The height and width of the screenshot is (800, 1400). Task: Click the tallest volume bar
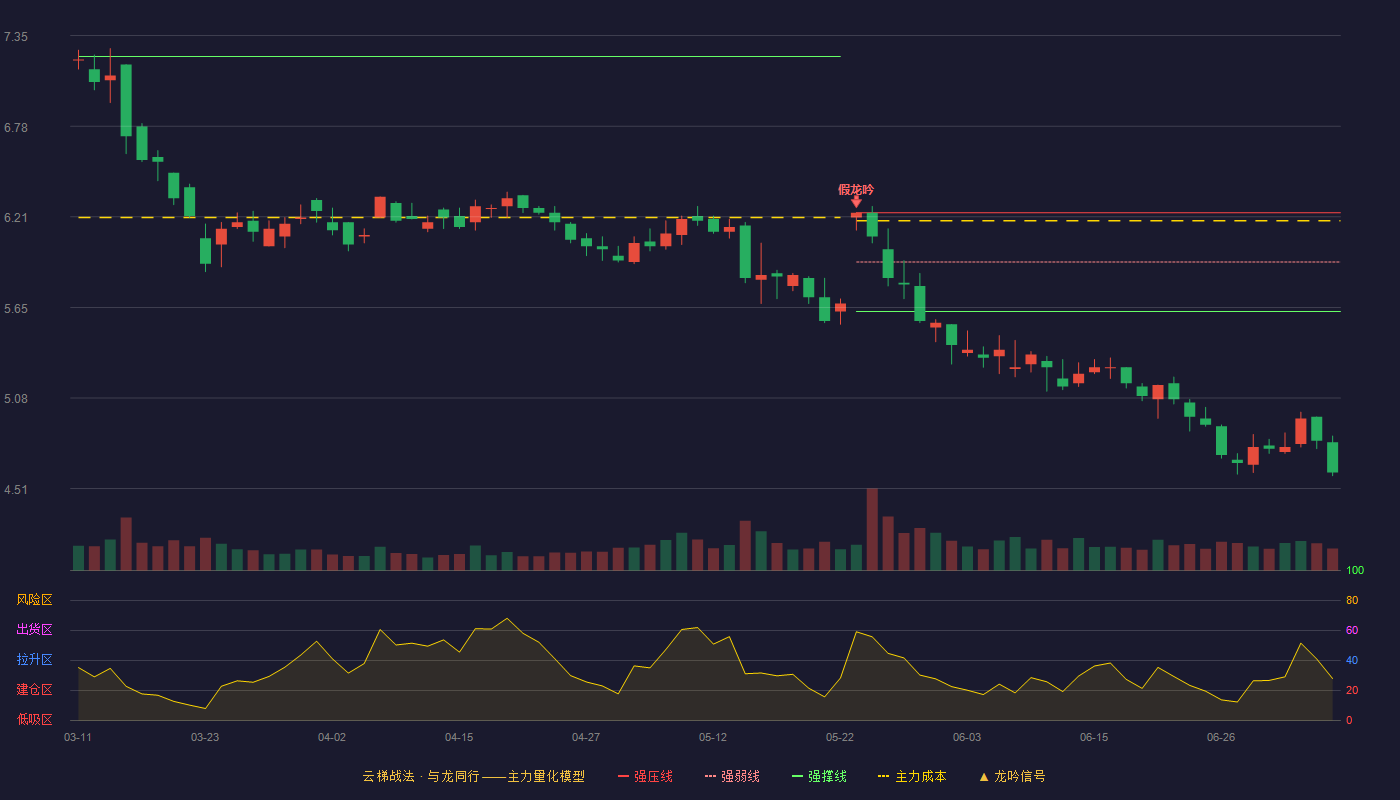(872, 529)
